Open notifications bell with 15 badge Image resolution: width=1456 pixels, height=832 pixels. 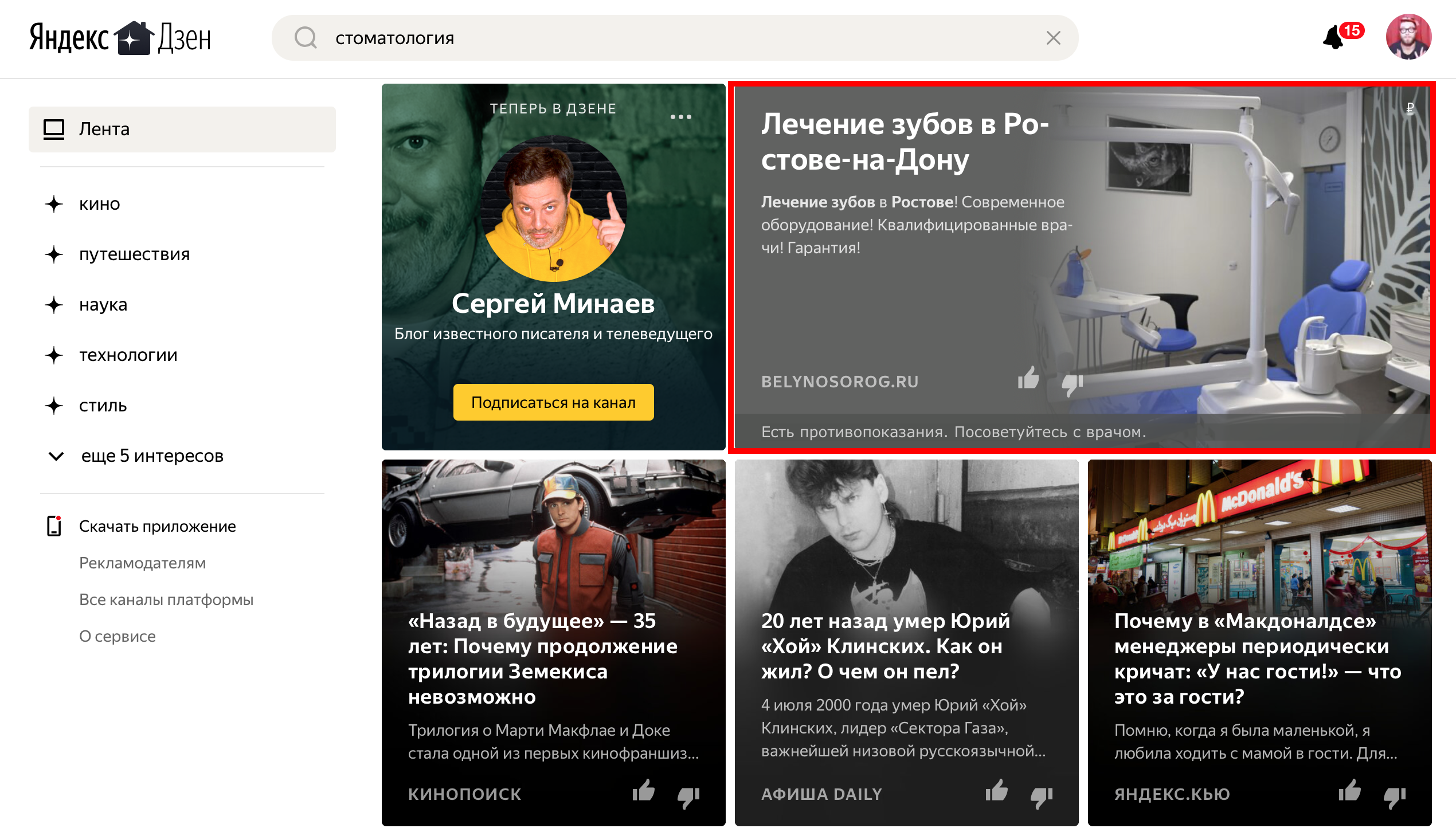click(x=1342, y=37)
